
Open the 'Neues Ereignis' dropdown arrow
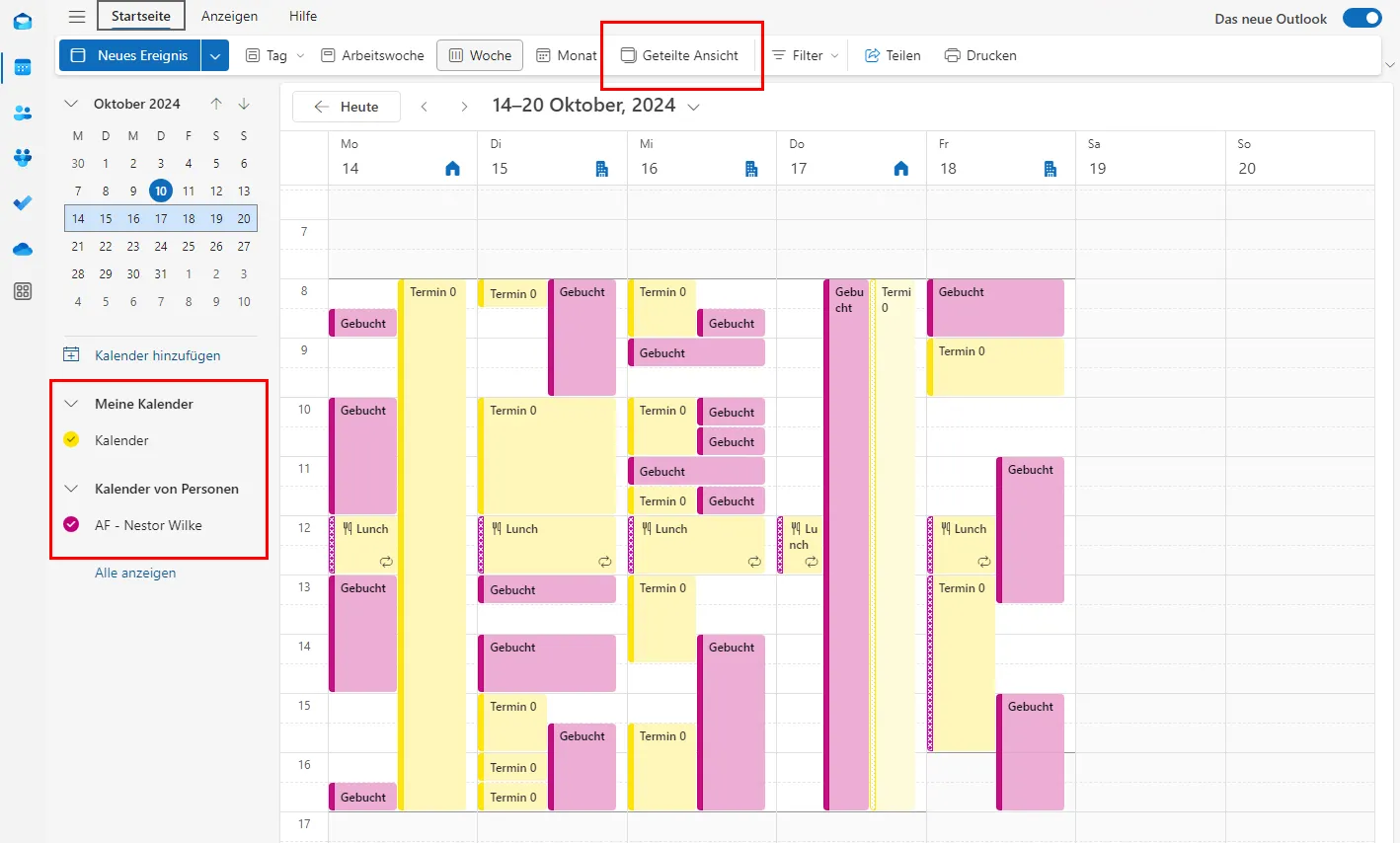pos(214,56)
